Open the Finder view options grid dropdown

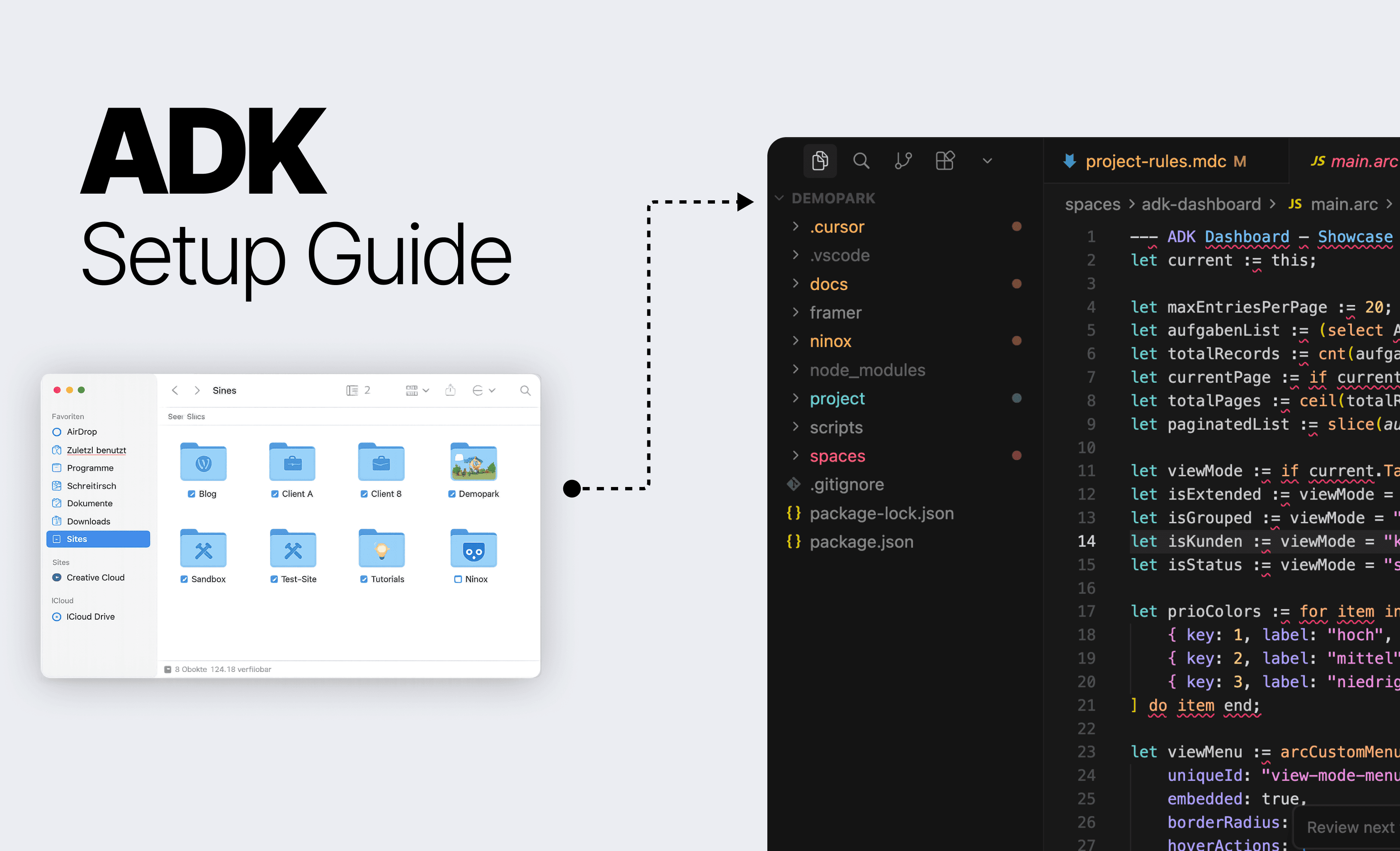(417, 390)
